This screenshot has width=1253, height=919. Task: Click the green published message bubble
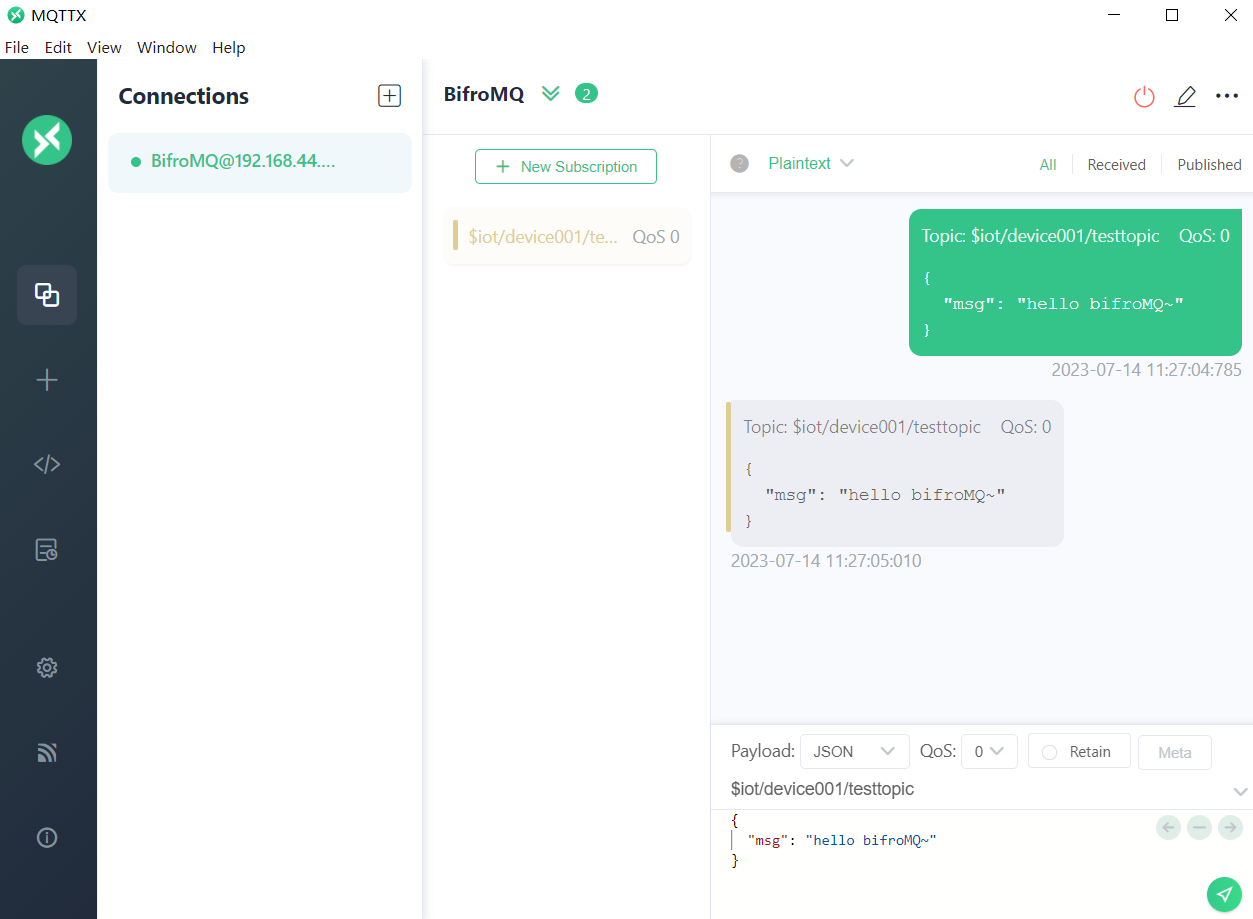(1075, 283)
